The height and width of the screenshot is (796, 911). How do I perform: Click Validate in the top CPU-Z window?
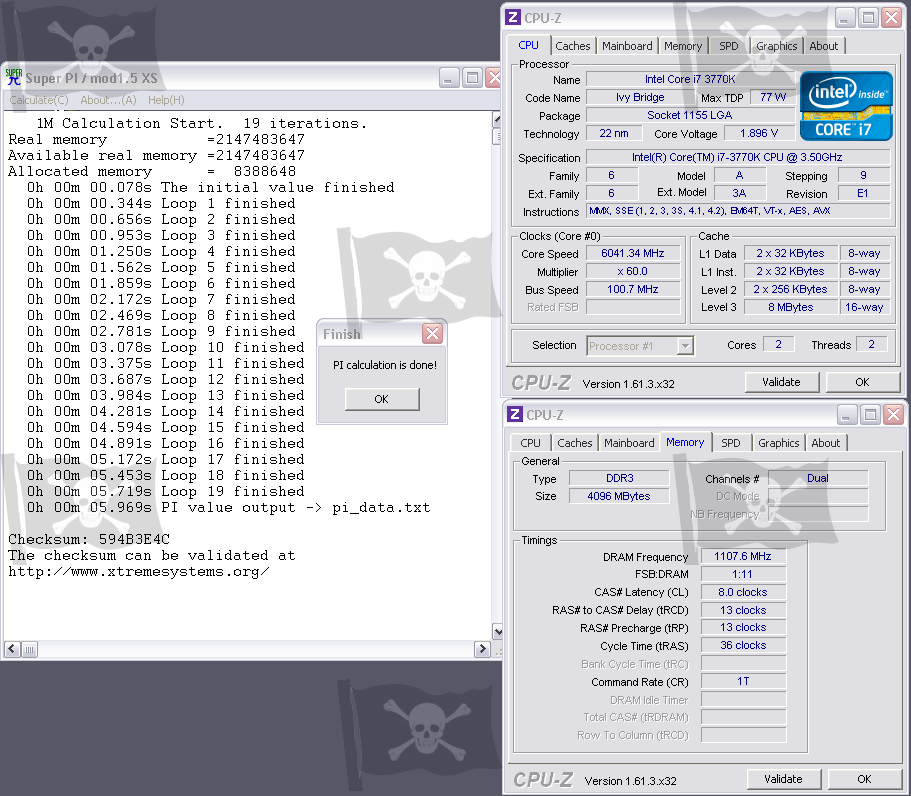(x=781, y=382)
